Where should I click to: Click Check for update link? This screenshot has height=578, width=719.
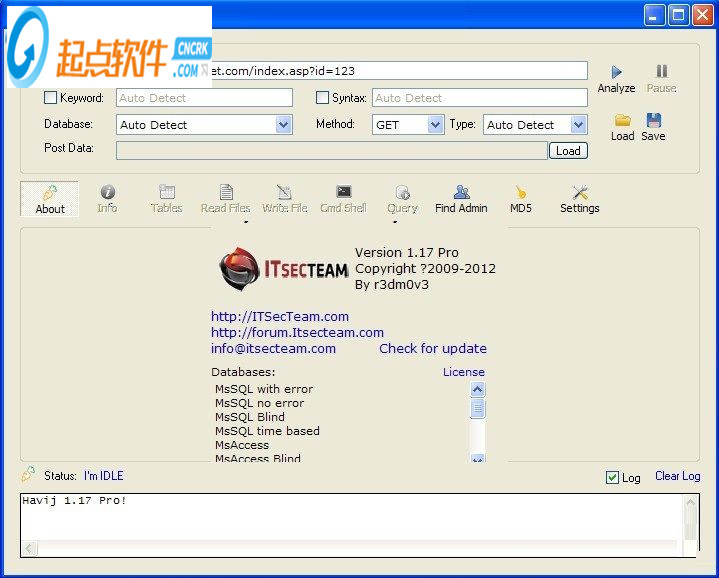(433, 348)
